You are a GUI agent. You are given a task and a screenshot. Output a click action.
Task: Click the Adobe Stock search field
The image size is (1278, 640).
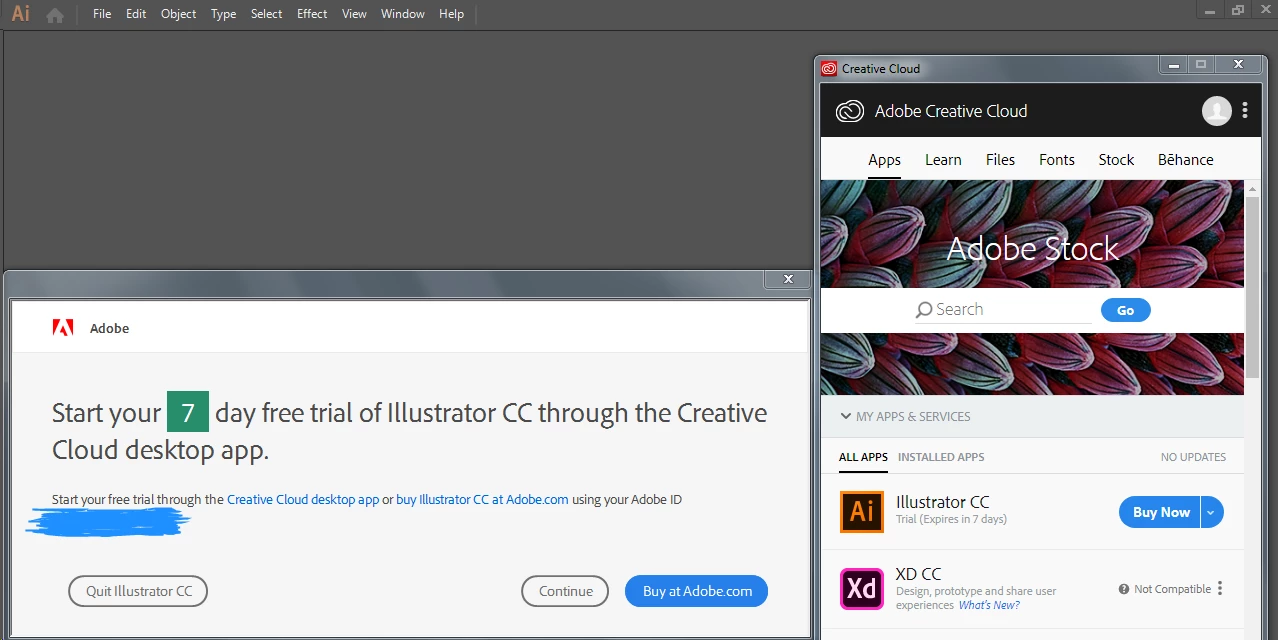[x=1005, y=310]
